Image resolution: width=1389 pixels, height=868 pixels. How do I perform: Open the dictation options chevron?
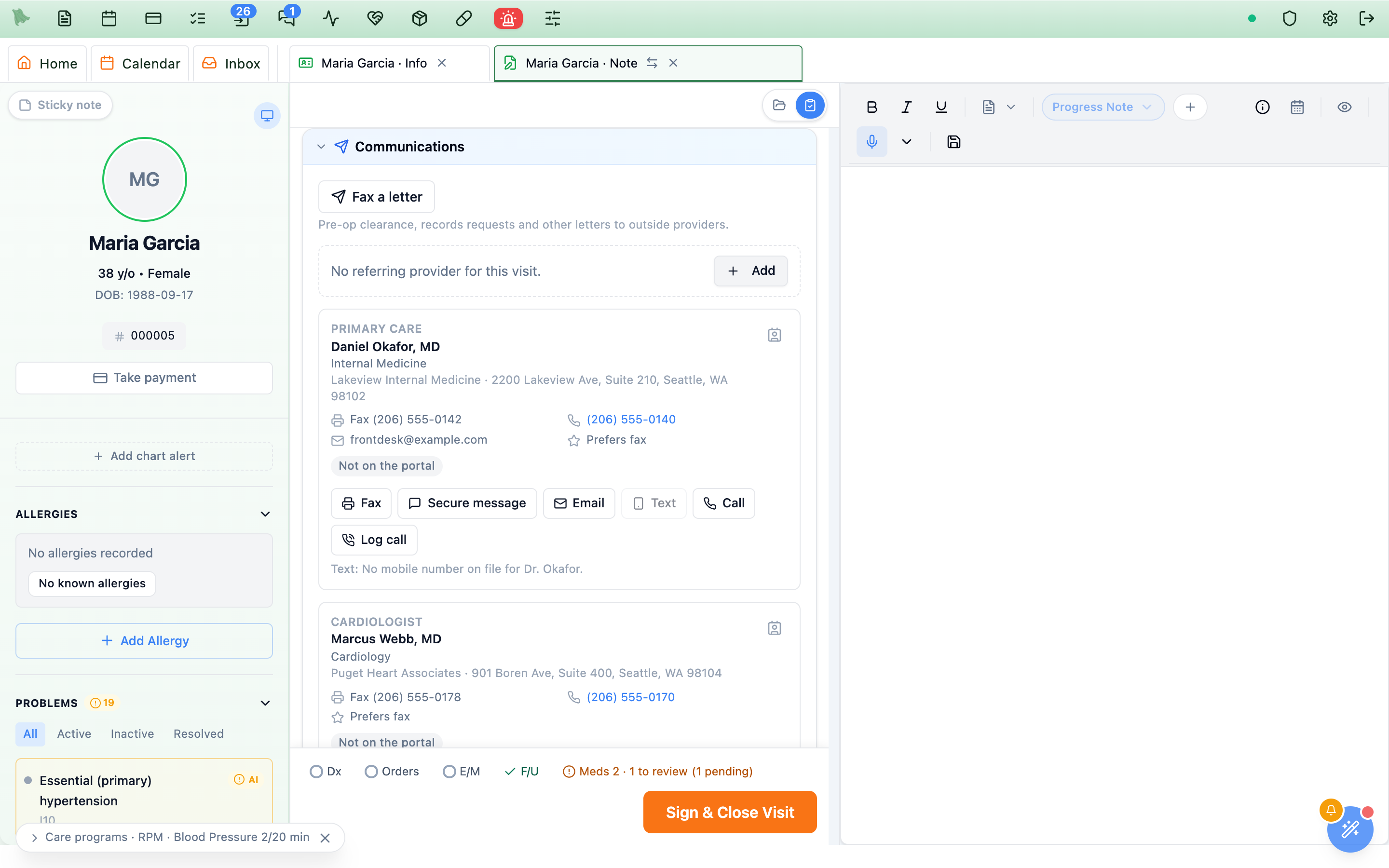pos(906,142)
